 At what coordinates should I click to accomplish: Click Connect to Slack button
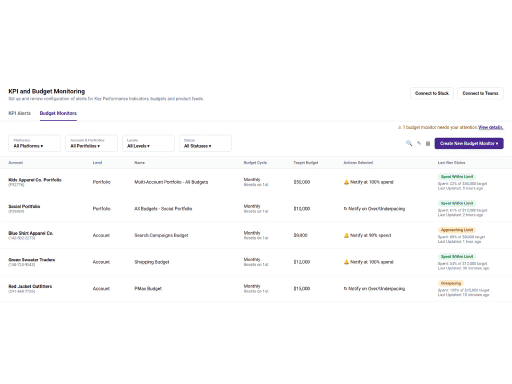click(432, 93)
